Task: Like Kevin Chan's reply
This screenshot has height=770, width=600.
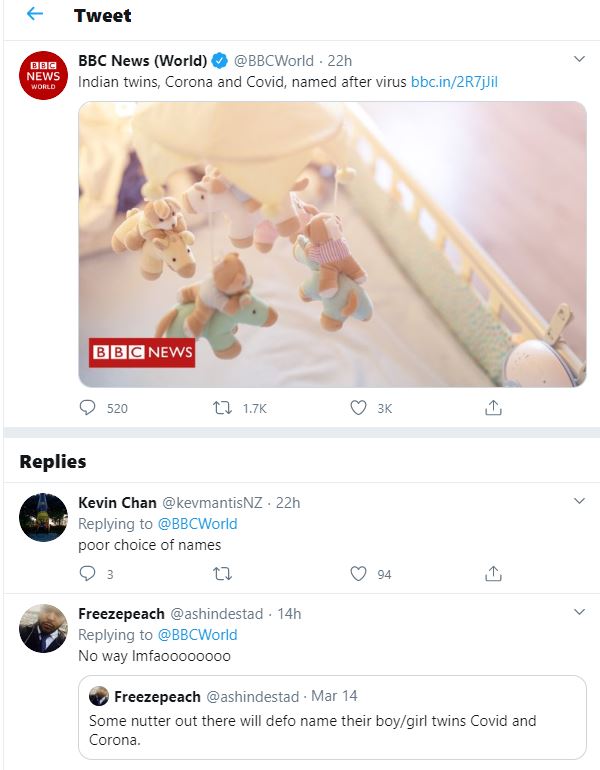Action: pos(359,574)
